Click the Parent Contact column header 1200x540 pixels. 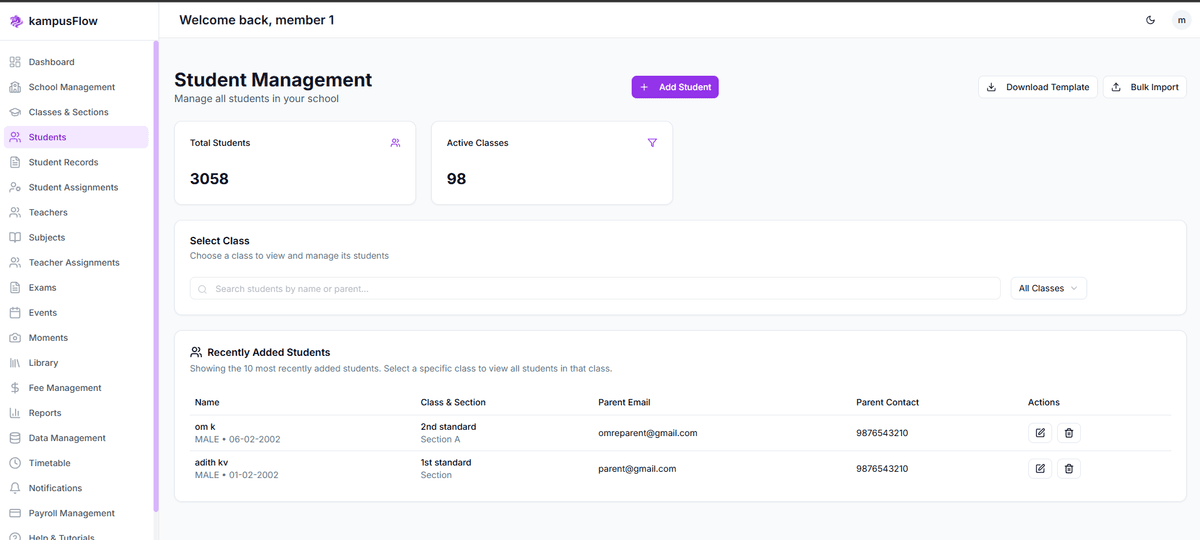coord(887,402)
